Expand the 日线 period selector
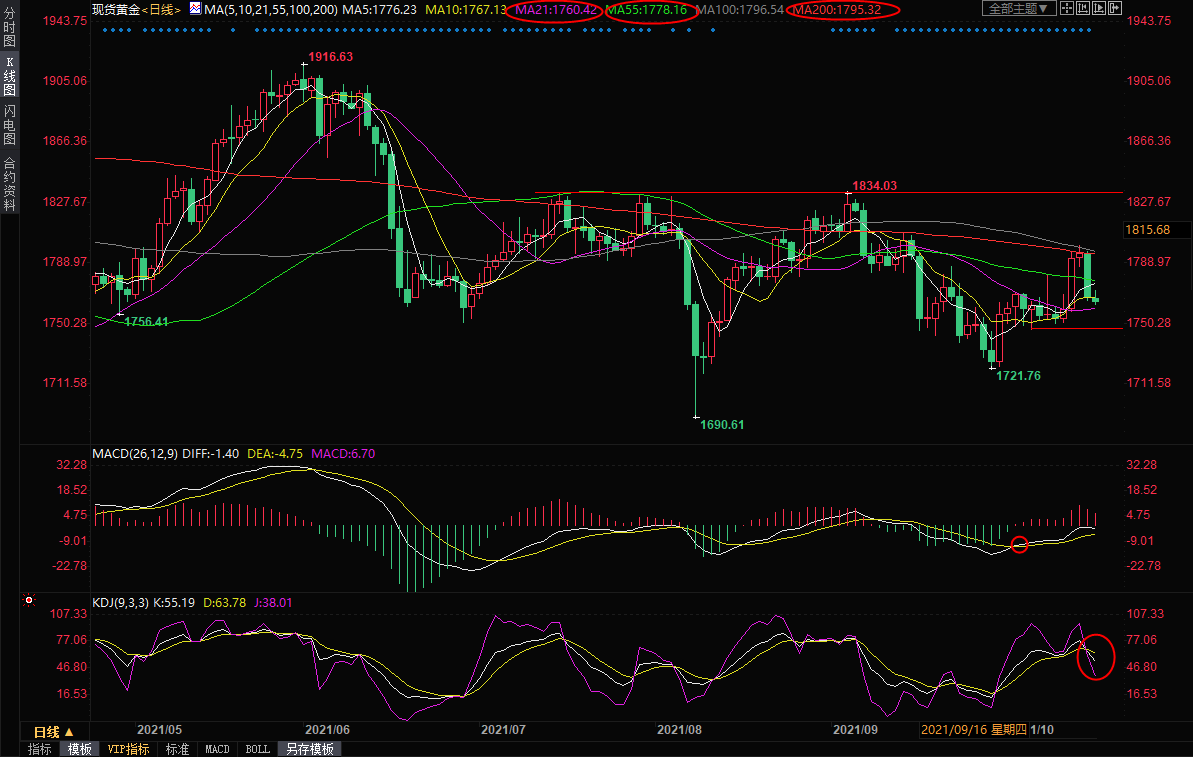The width and height of the screenshot is (1193, 757). click(x=53, y=731)
